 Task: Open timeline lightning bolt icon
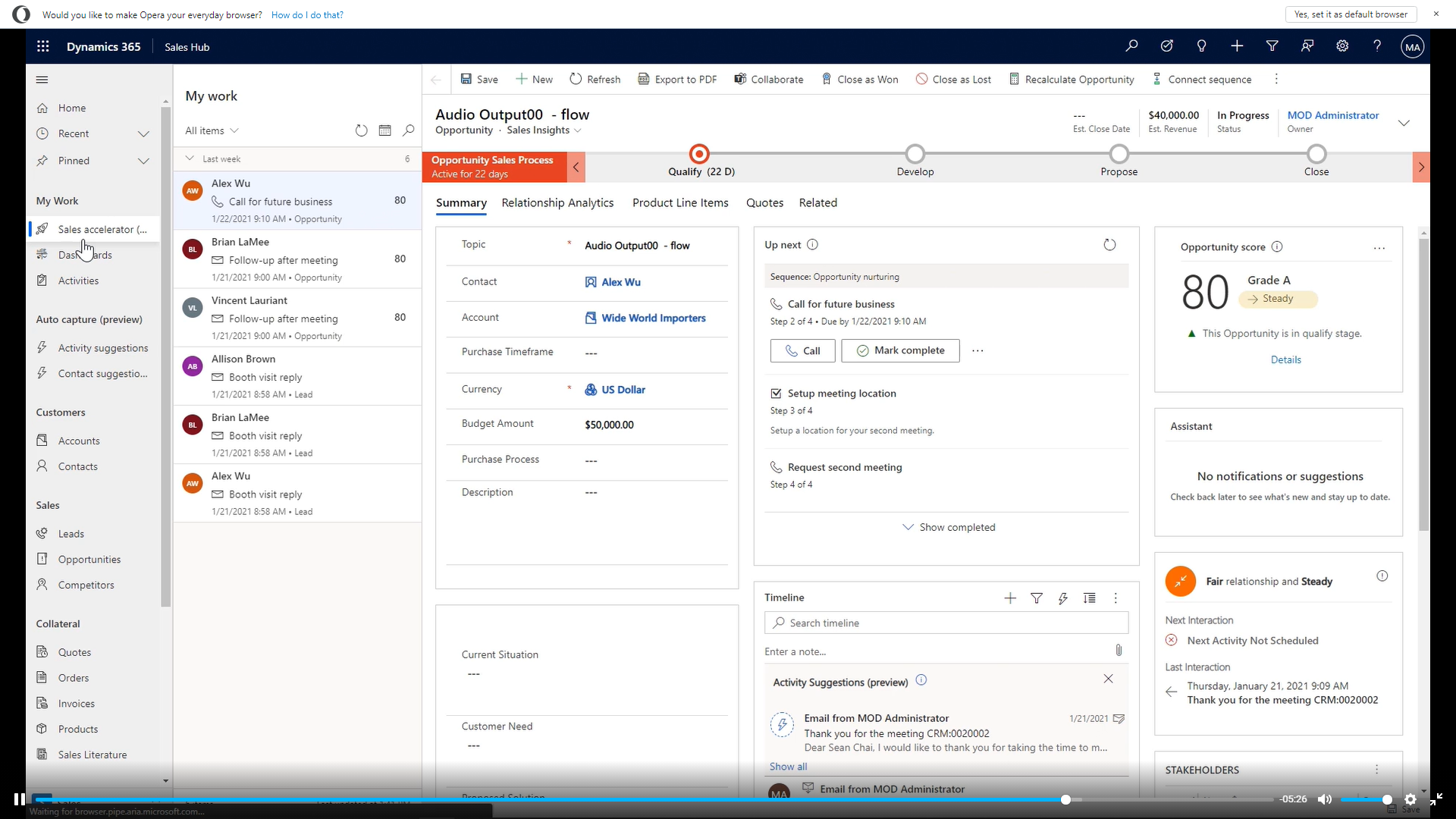click(1063, 598)
